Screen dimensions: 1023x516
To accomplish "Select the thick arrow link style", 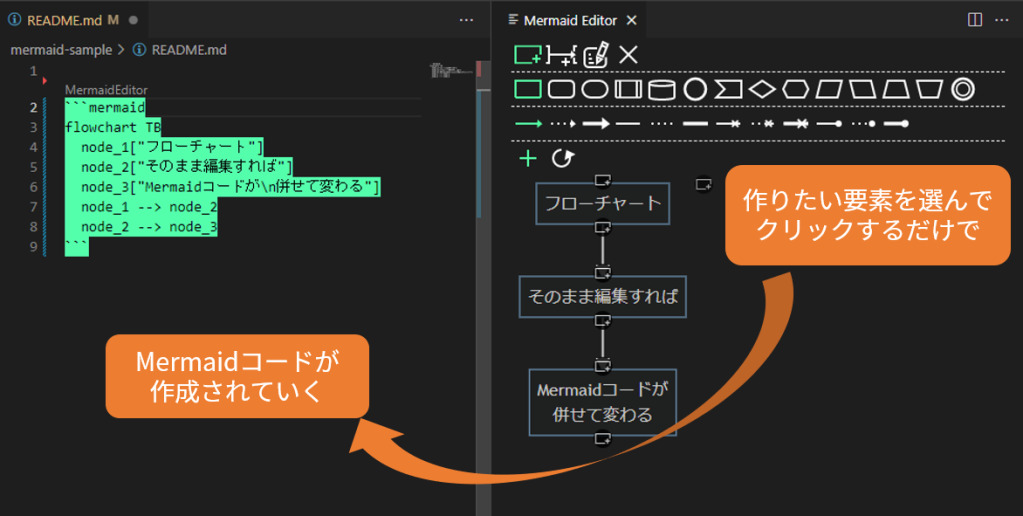I will pos(596,124).
